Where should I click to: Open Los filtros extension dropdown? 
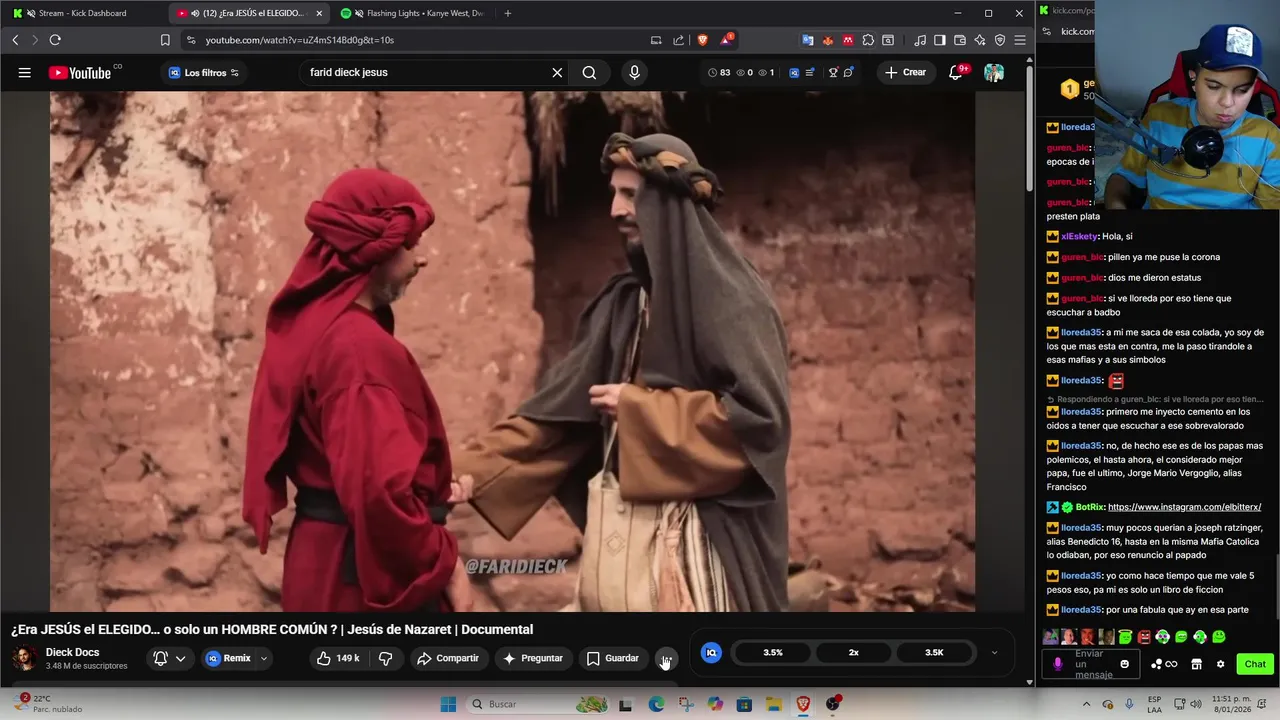204,72
